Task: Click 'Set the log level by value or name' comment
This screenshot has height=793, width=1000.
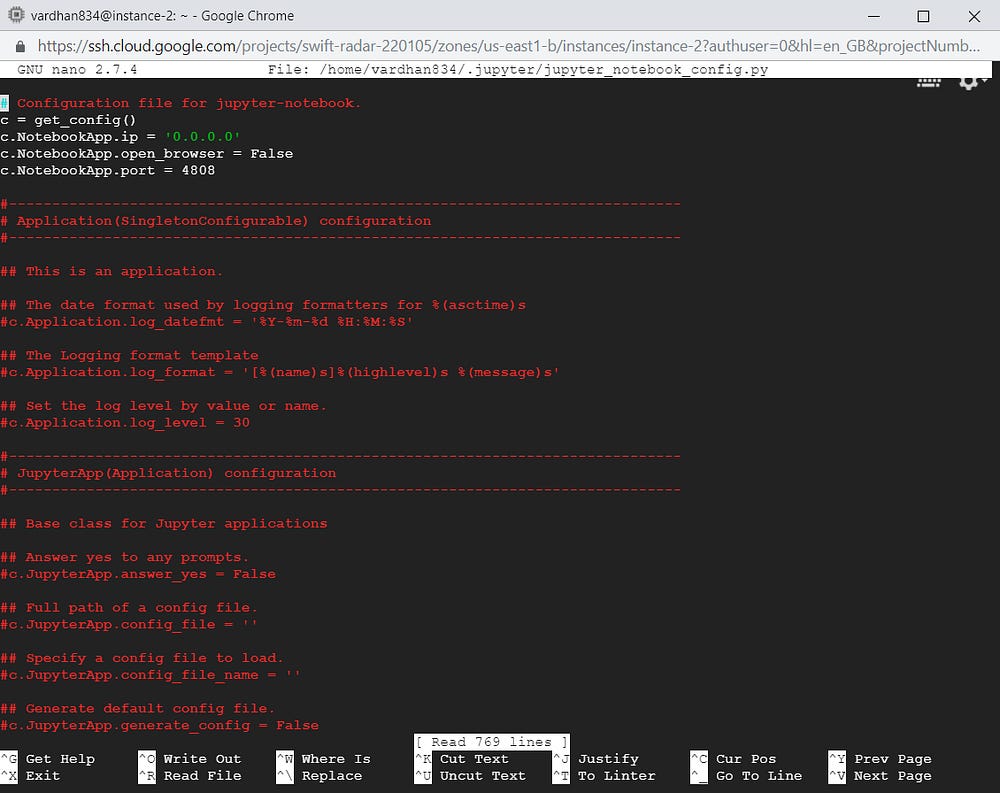Action: 163,406
